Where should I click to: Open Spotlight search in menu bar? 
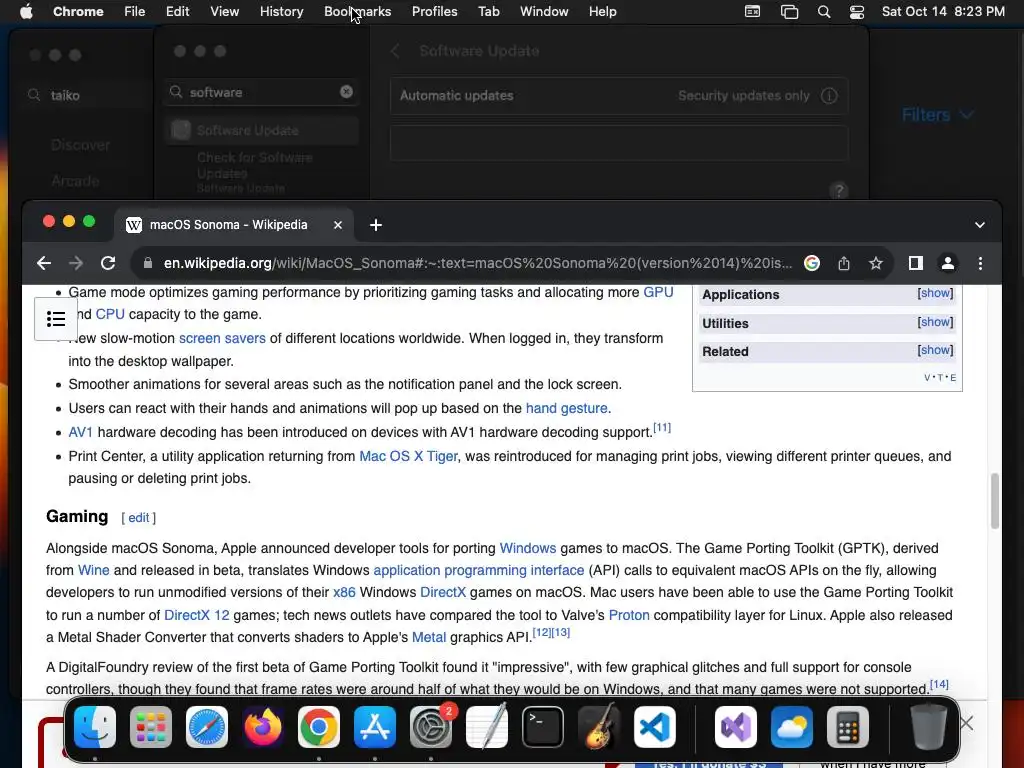pos(824,12)
